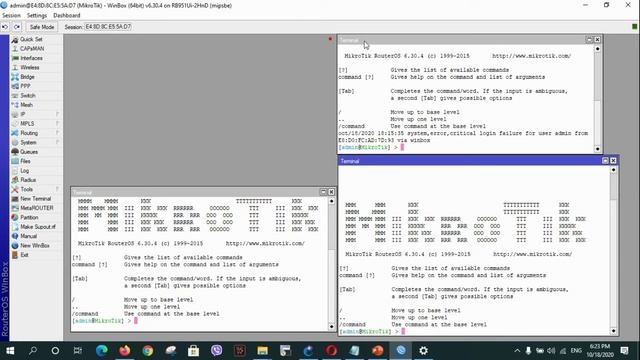Open File Explorer from taskbar
This screenshot has height=360, width=640.
[x=262, y=351]
